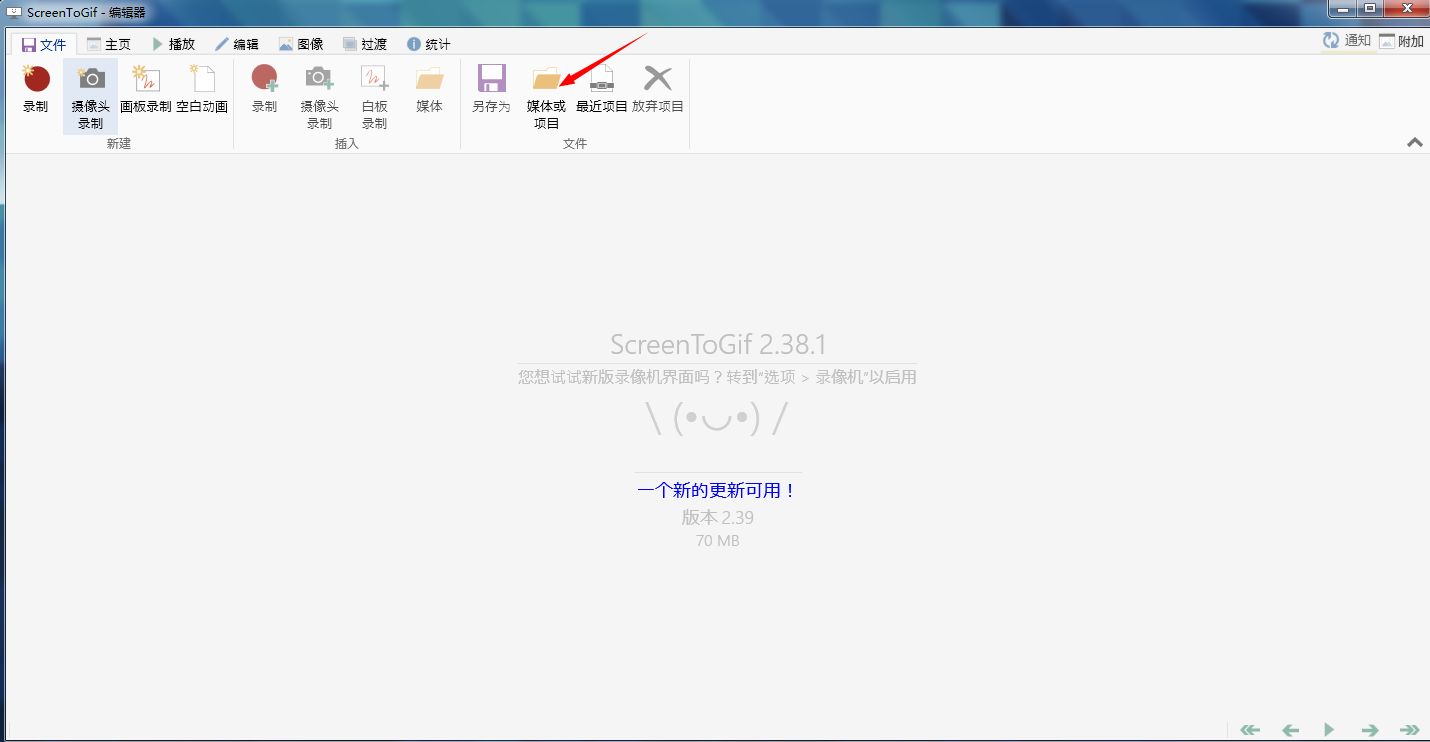Screen dimensions: 1430x742
Task: Show notifications (通知)
Action: tap(1346, 40)
